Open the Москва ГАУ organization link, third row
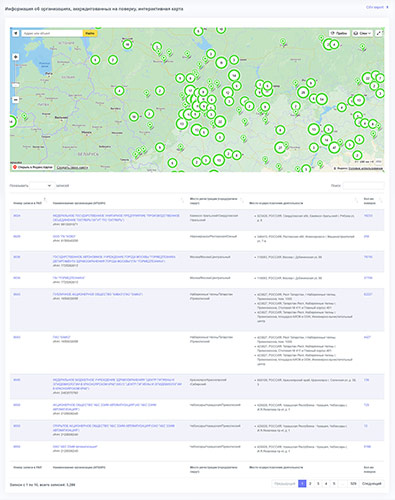 (114, 259)
